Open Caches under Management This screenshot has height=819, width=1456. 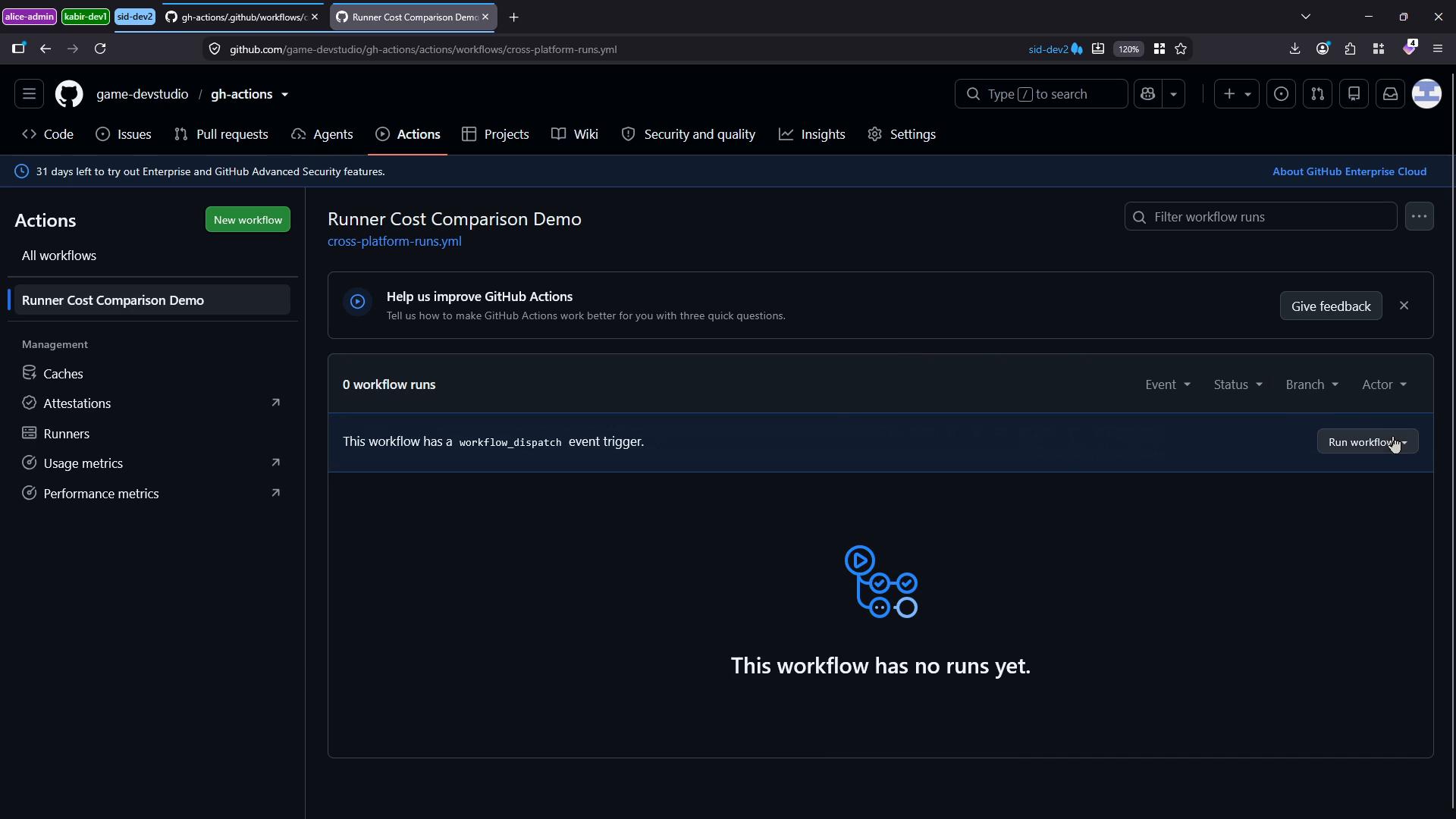click(x=152, y=374)
